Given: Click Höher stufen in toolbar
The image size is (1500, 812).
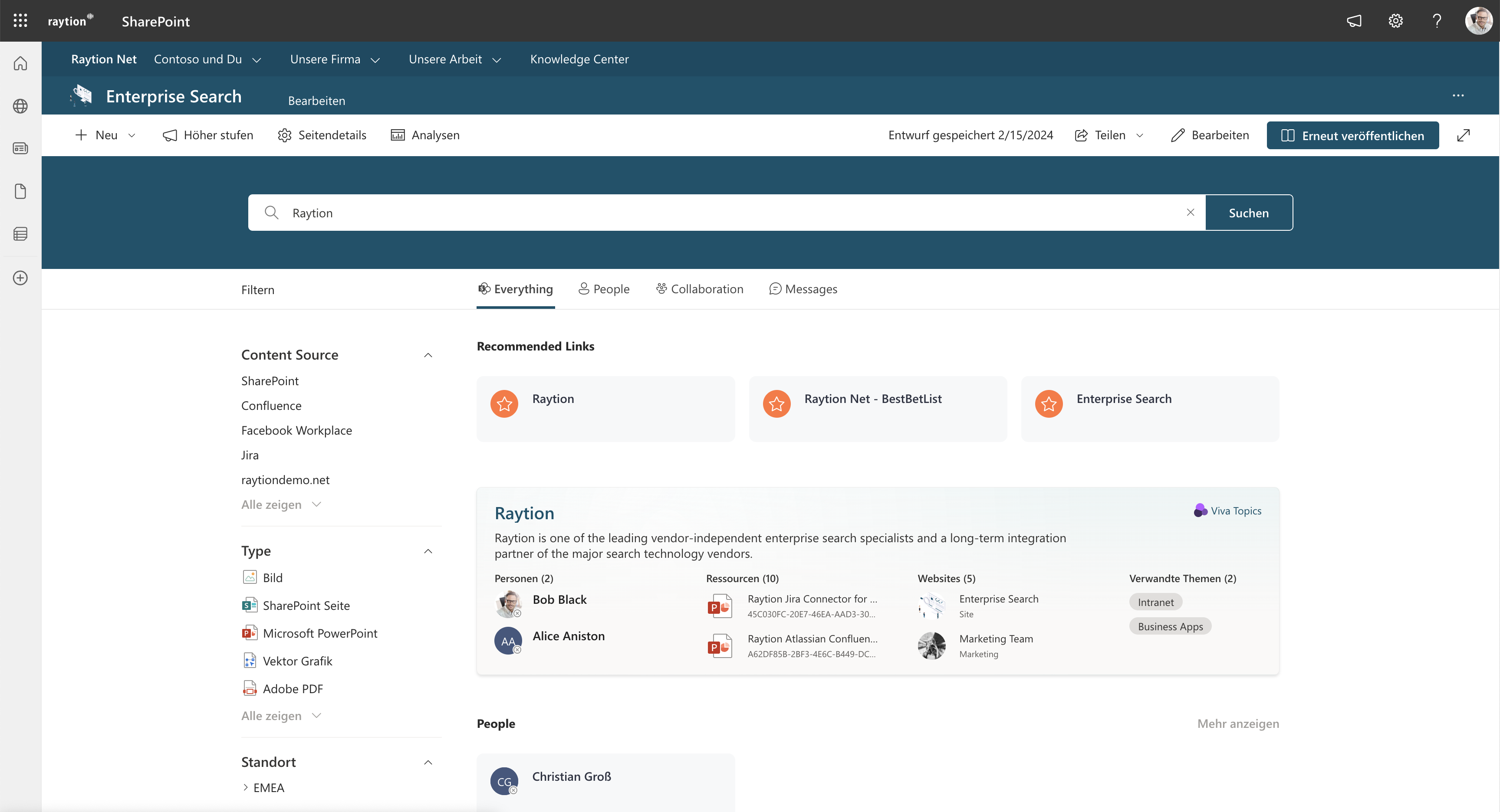Looking at the screenshot, I should pos(208,135).
